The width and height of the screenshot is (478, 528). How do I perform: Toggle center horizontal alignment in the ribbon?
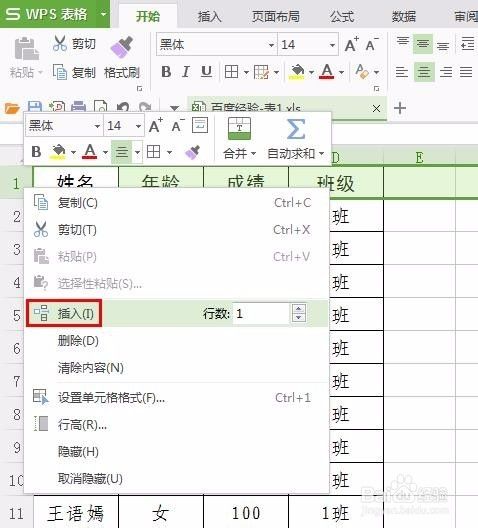(x=423, y=72)
